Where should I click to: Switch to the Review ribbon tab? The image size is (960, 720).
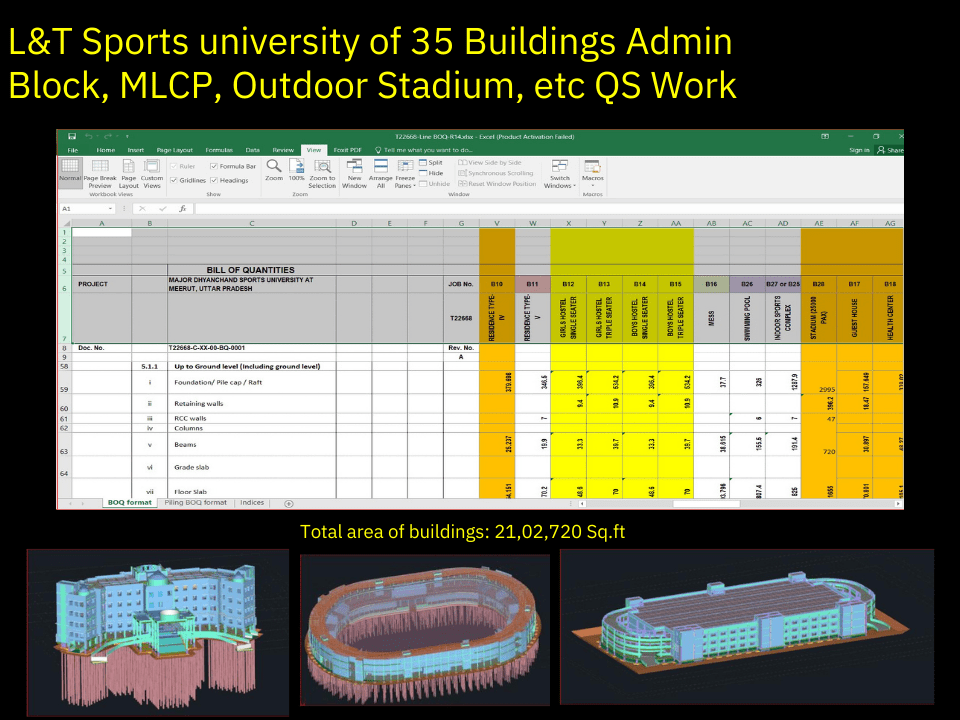pyautogui.click(x=283, y=150)
